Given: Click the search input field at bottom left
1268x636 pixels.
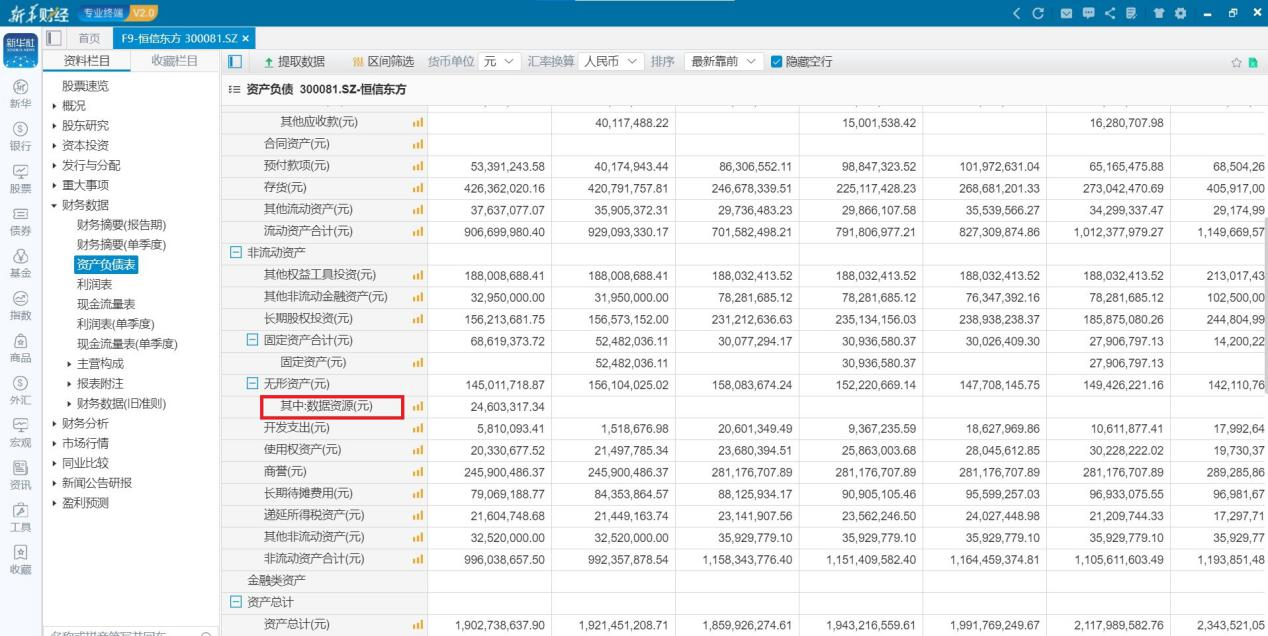Looking at the screenshot, I should click(120, 632).
